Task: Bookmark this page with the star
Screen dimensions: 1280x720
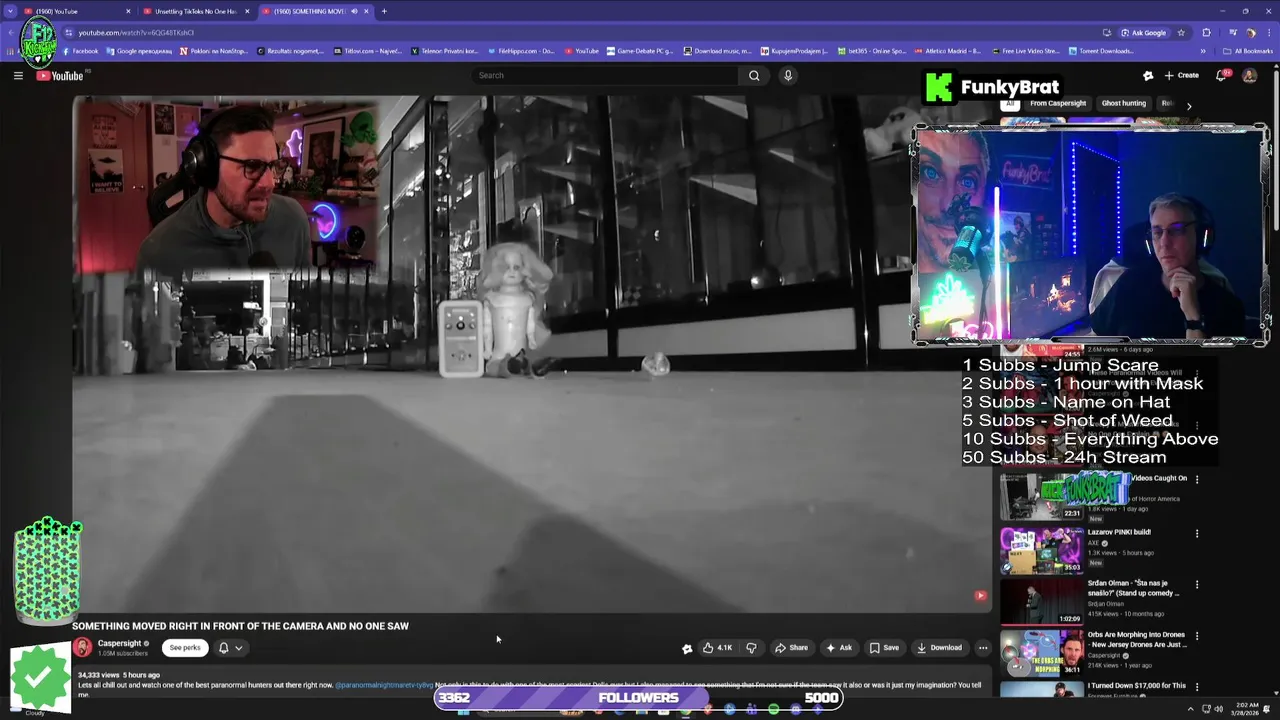Action: pos(1181,32)
